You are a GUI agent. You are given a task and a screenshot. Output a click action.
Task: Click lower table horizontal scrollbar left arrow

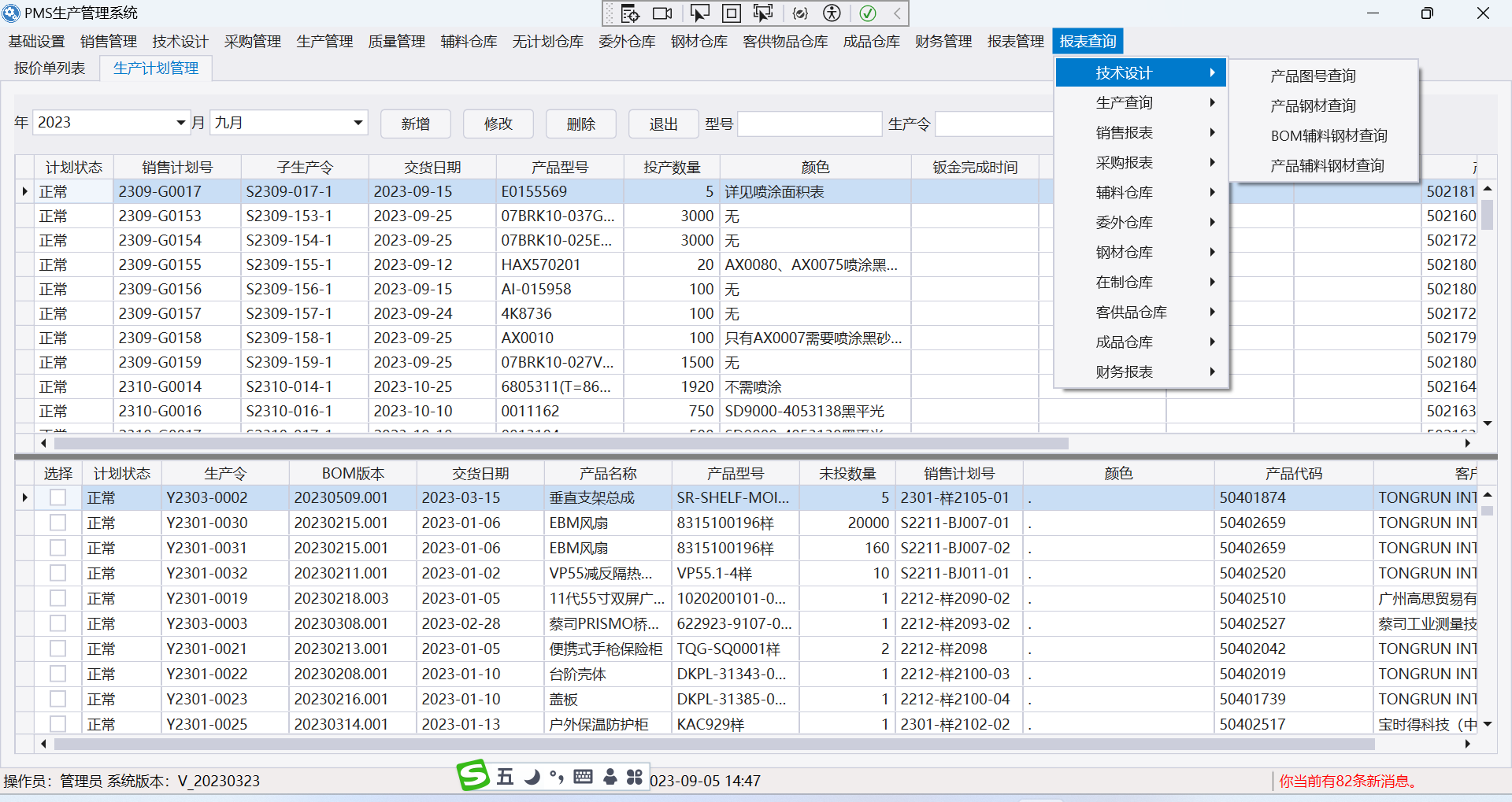click(43, 744)
